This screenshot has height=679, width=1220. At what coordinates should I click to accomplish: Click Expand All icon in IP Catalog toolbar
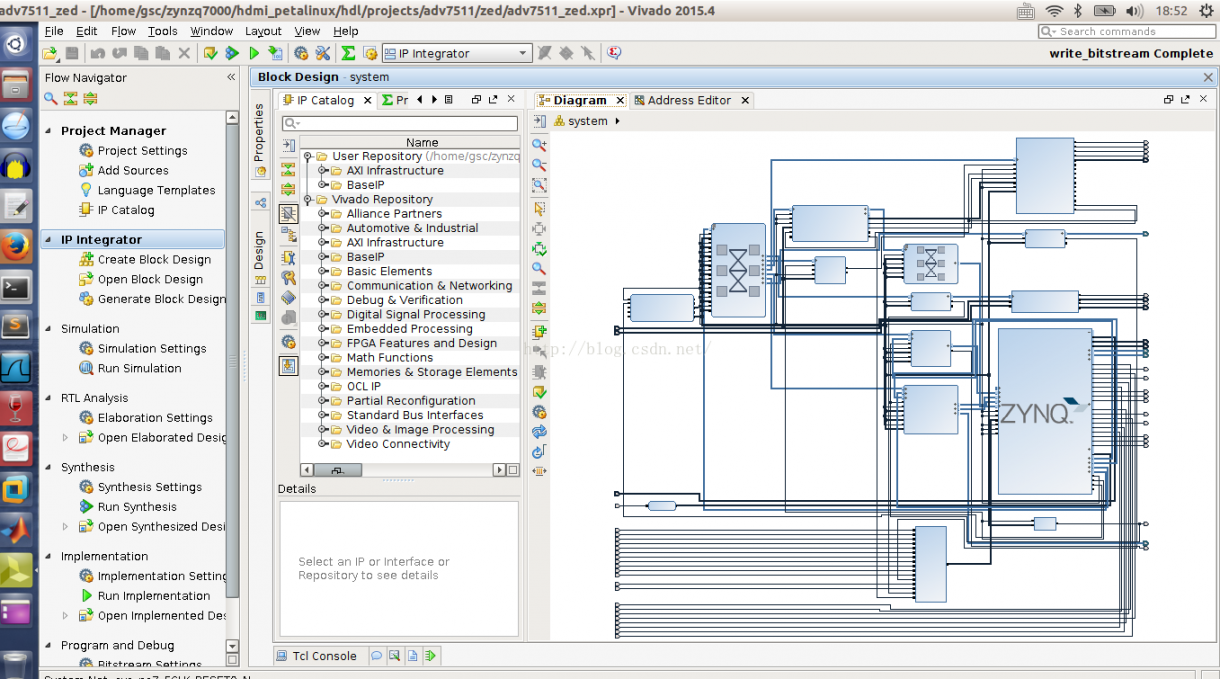(x=288, y=189)
